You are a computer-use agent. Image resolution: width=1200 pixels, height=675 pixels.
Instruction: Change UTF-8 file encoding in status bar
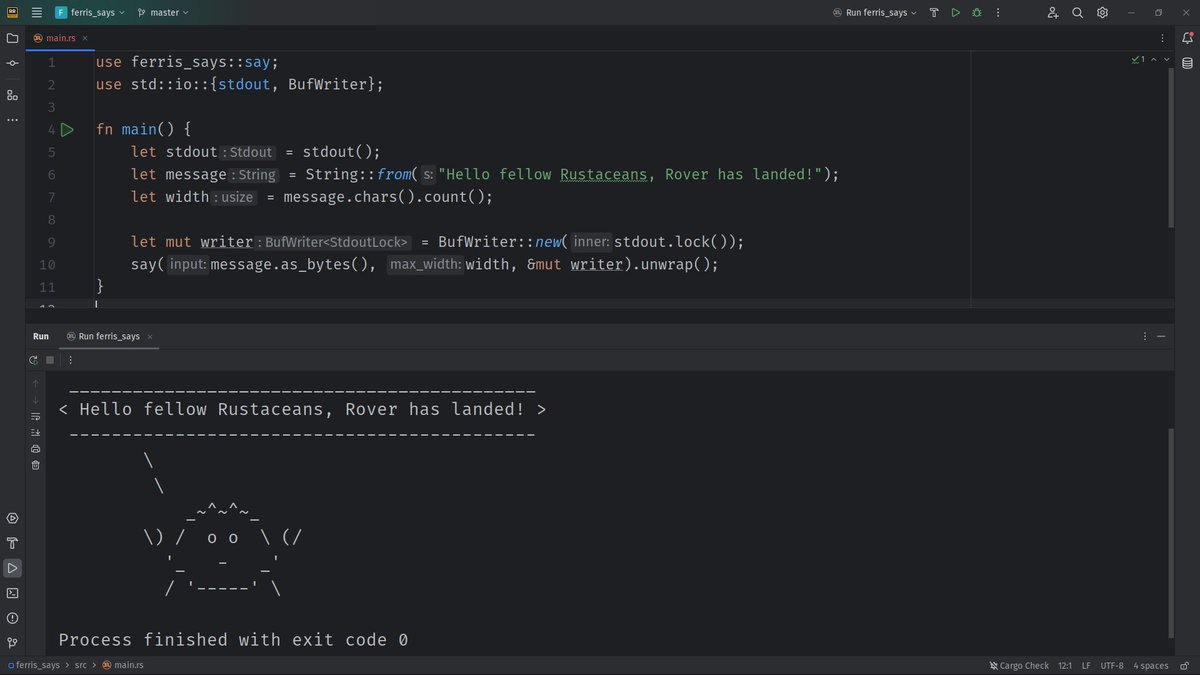click(x=1112, y=665)
